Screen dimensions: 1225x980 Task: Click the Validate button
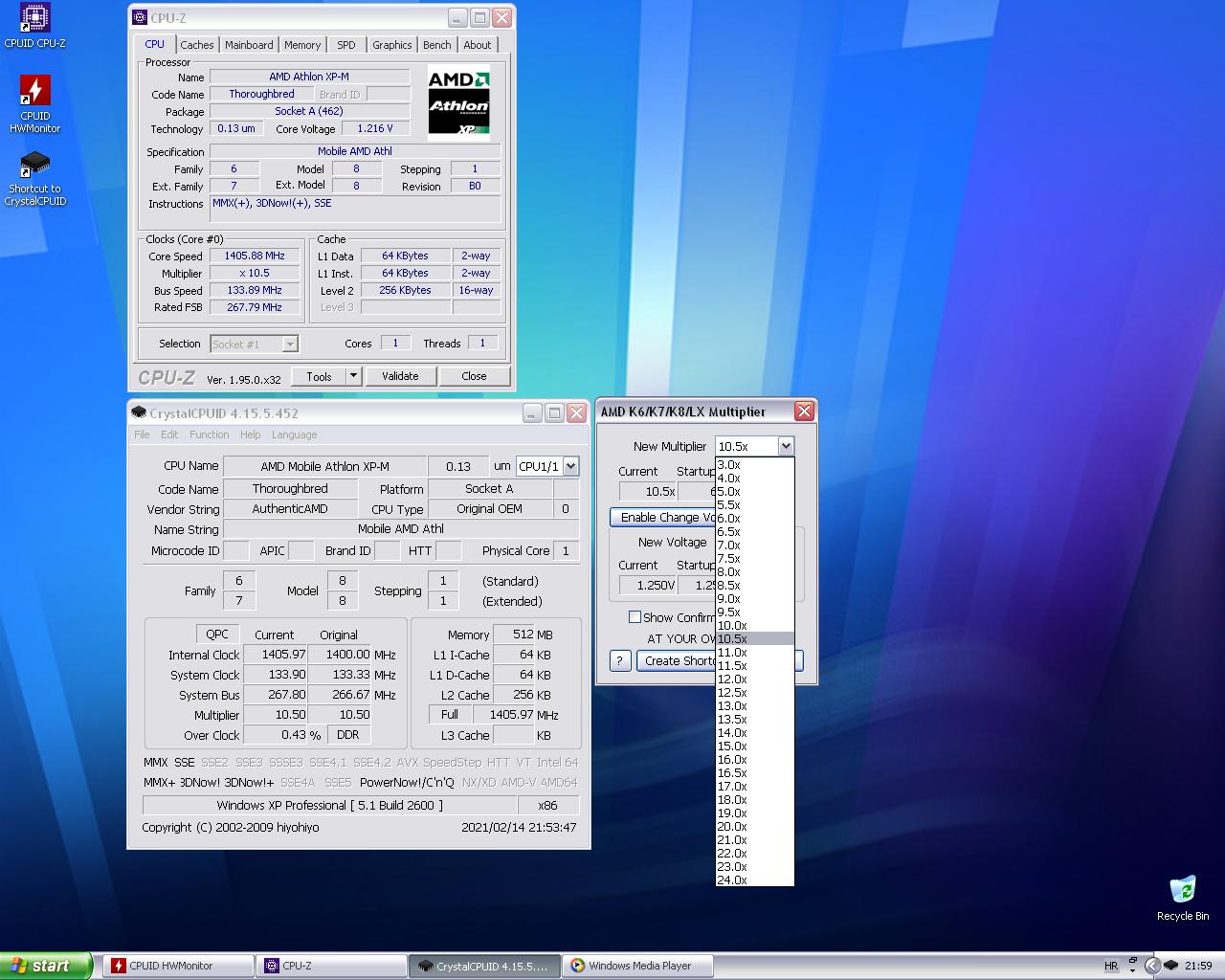(400, 376)
